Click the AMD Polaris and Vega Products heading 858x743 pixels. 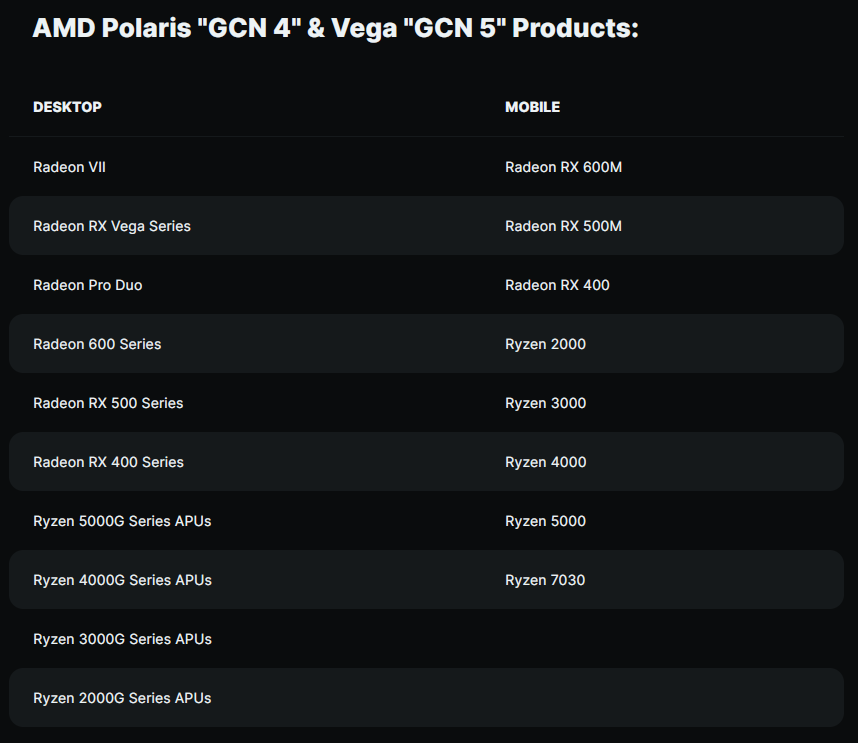pos(335,28)
